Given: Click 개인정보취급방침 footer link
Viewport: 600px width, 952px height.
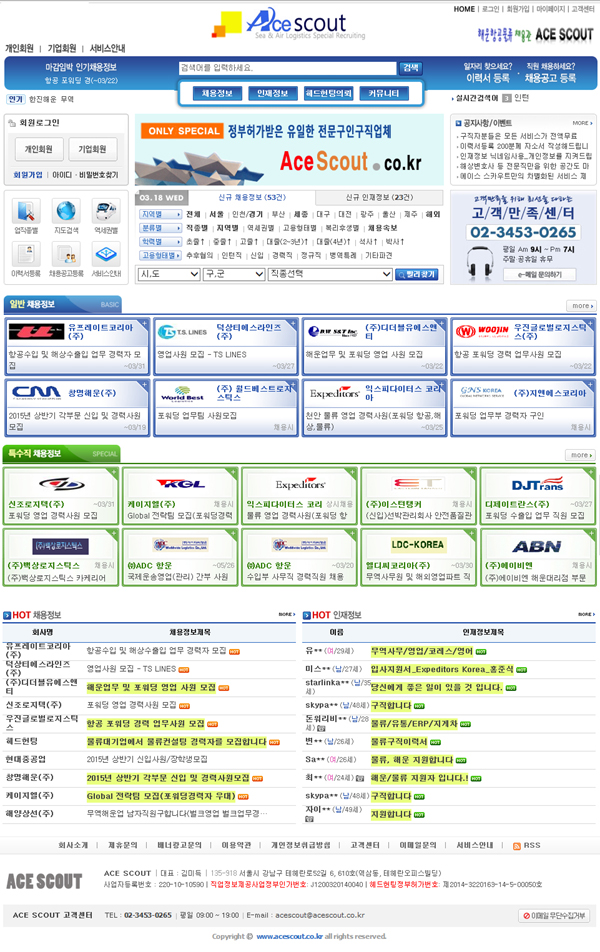Looking at the screenshot, I should click(301, 845).
